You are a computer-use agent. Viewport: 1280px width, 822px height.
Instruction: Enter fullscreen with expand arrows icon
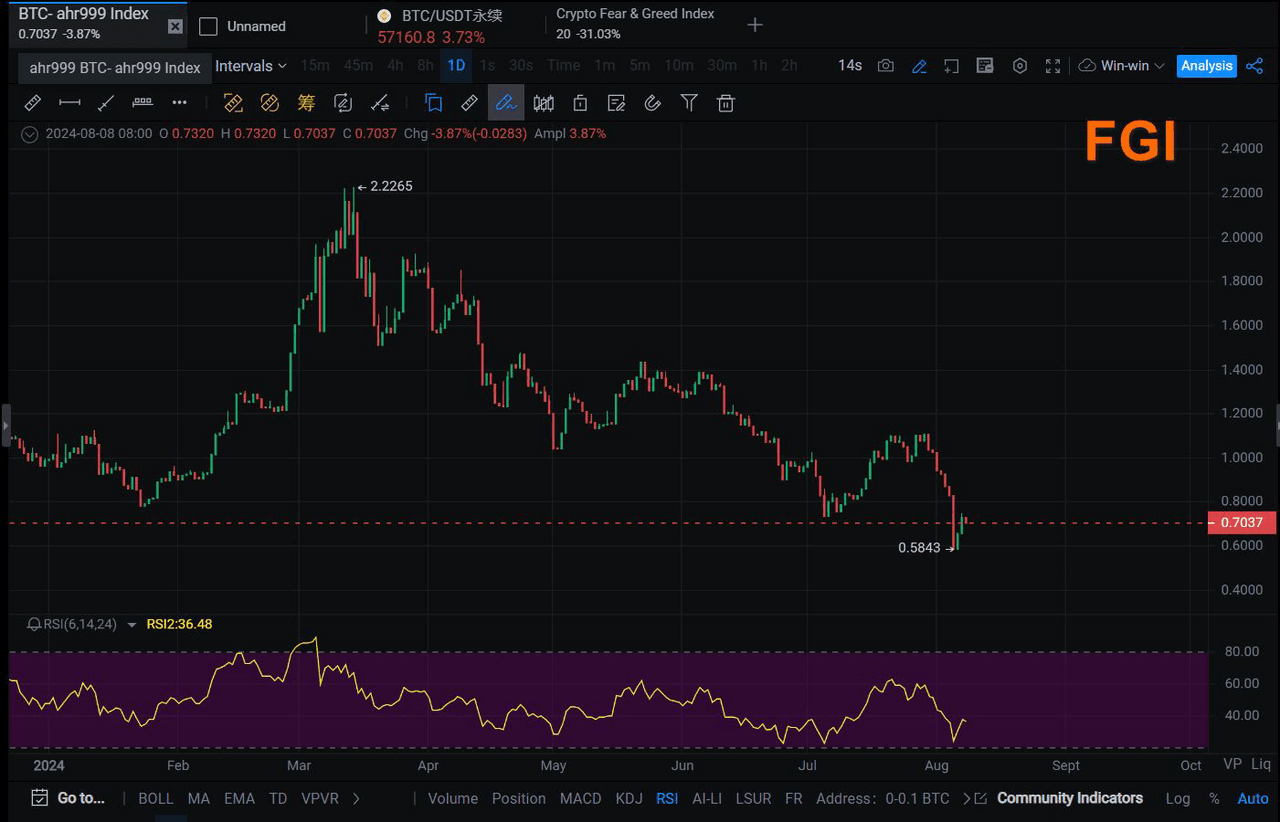tap(1053, 66)
